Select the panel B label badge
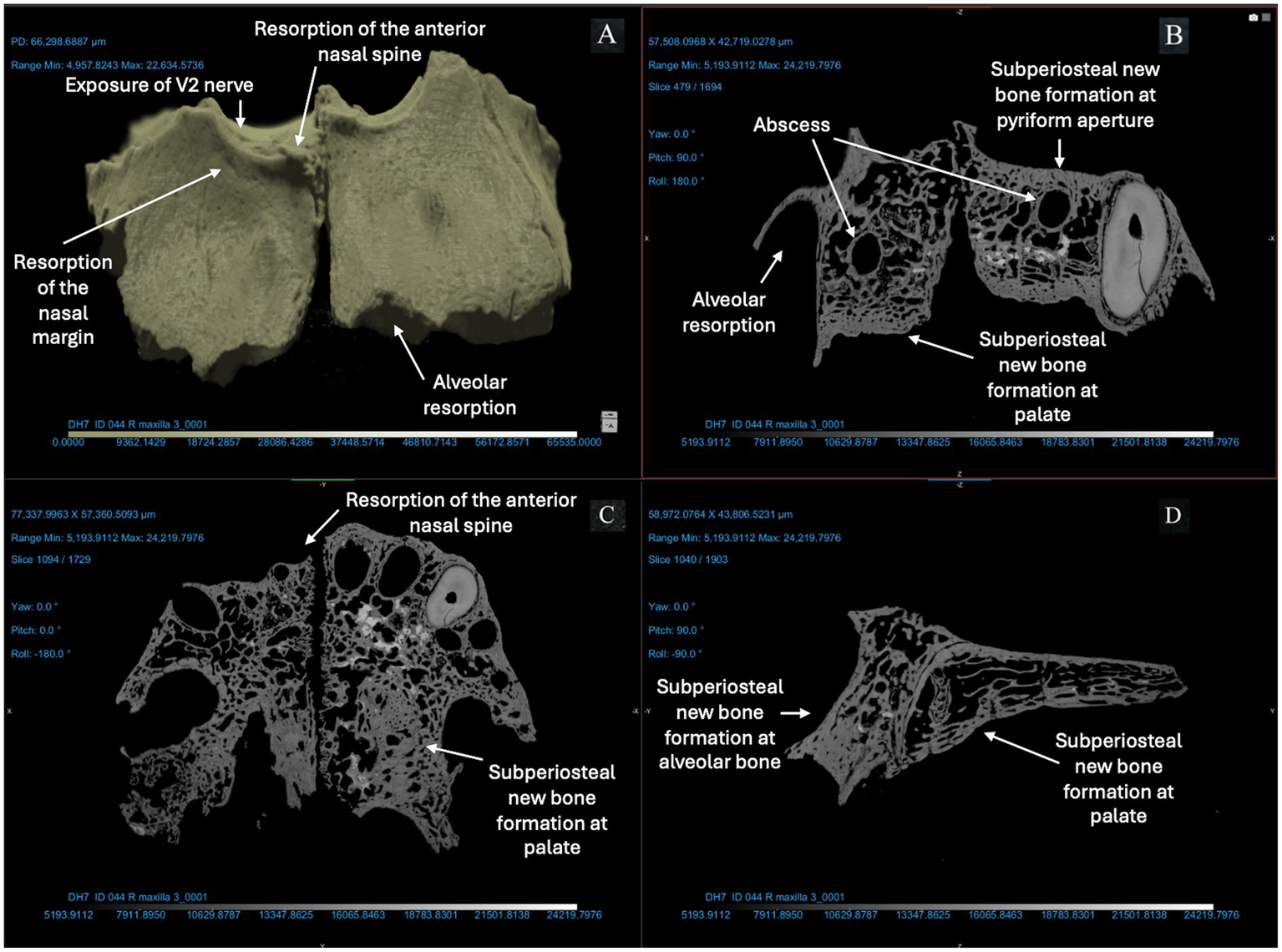The image size is (1282, 952). click(1173, 35)
